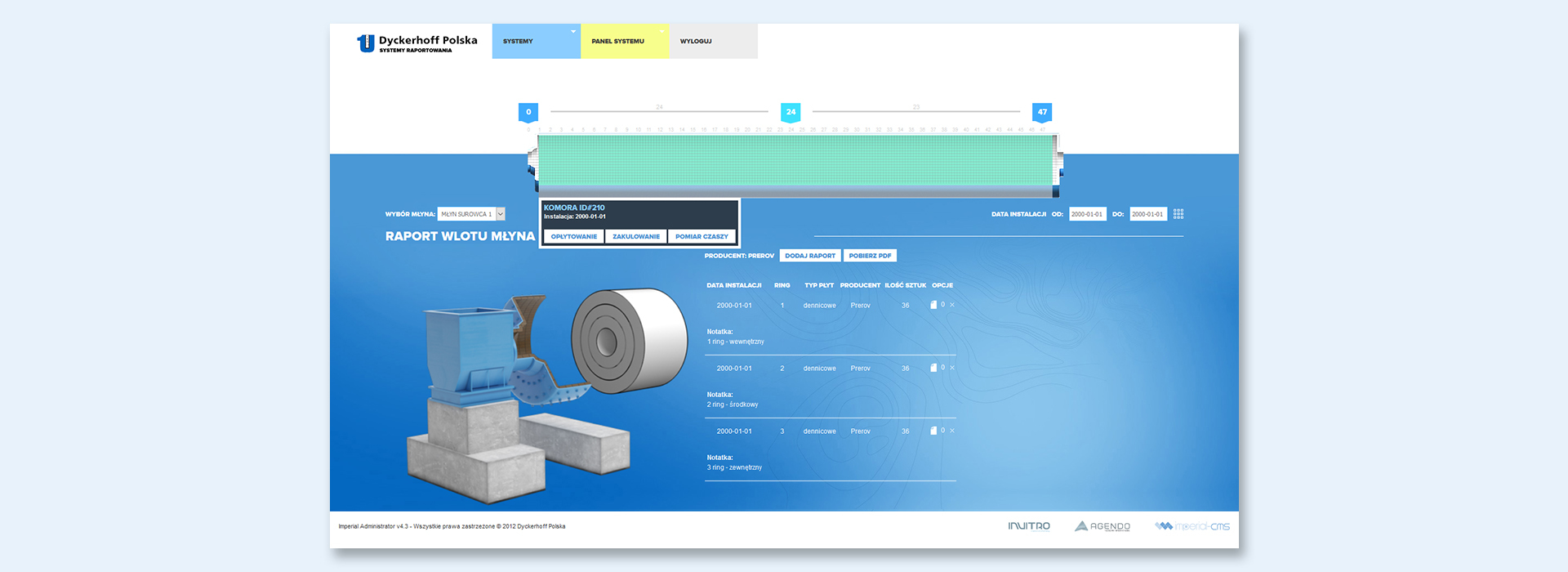
Task: Click the Typ płyt column header
Action: pos(819,285)
